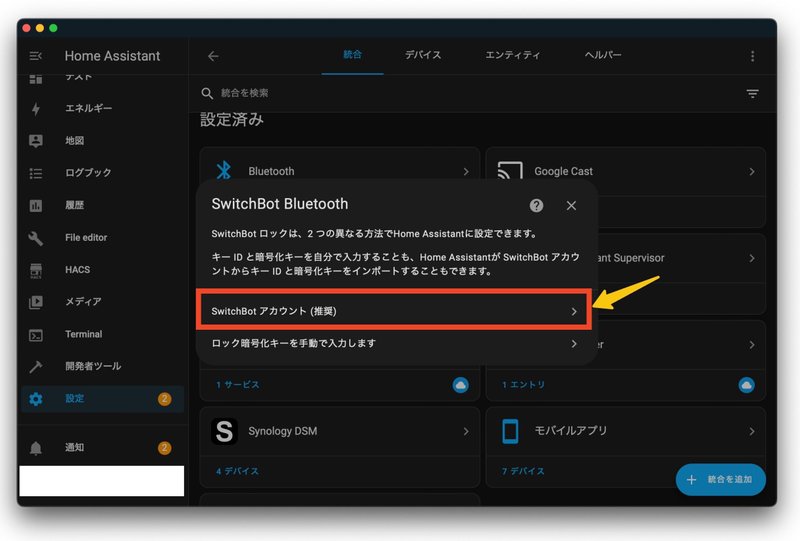The width and height of the screenshot is (800, 541).
Task: Open the Terminal console icon
Action: (36, 335)
